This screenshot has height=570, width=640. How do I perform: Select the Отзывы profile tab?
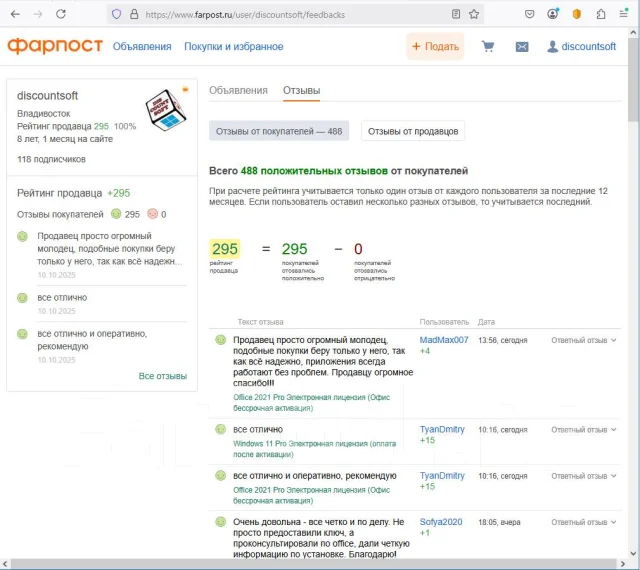[x=302, y=90]
